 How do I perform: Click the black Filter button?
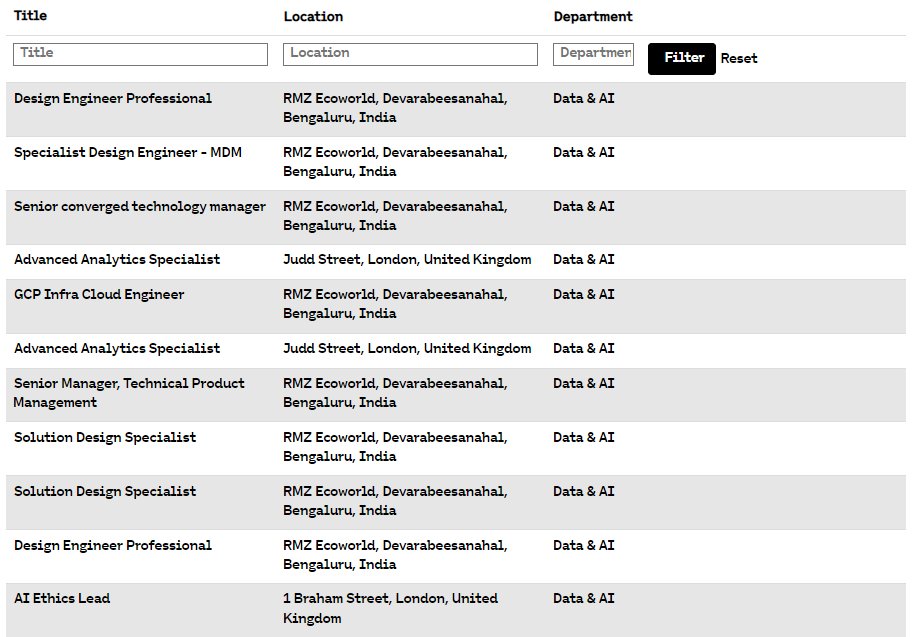pyautogui.click(x=682, y=59)
